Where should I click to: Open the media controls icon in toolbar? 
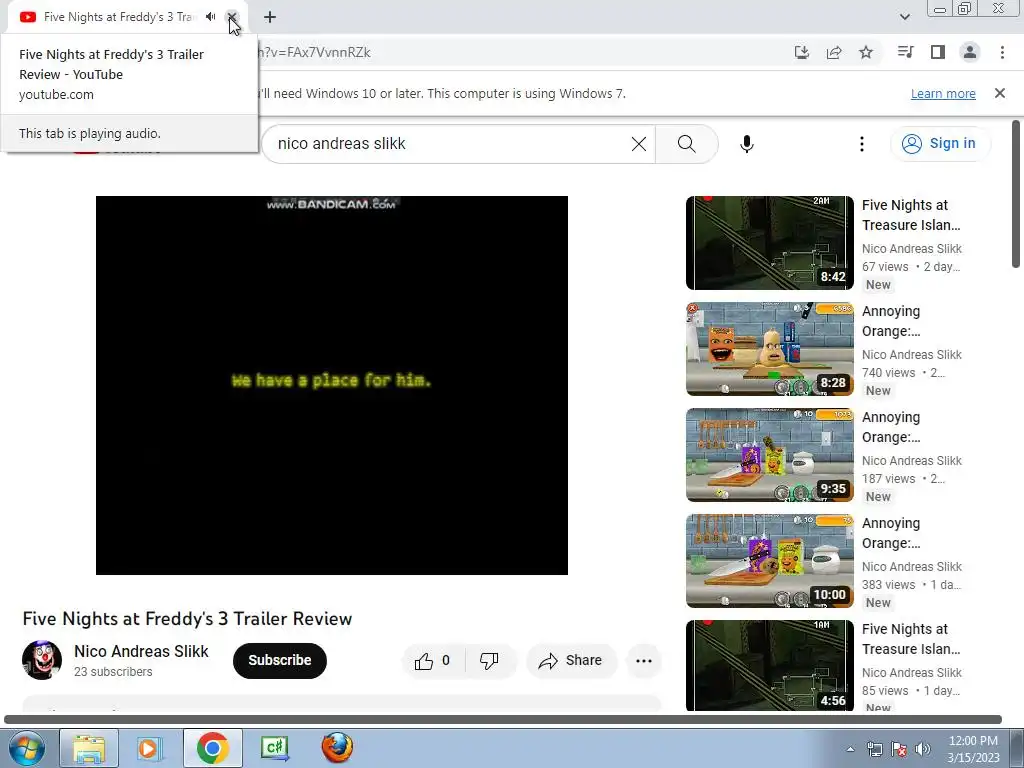pyautogui.click(x=906, y=52)
